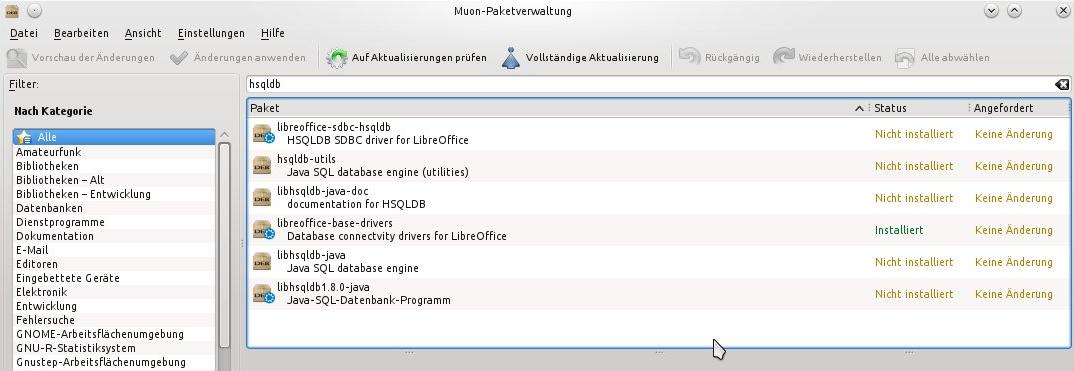Select the Elektronik category
1074x371 pixels.
(x=114, y=292)
